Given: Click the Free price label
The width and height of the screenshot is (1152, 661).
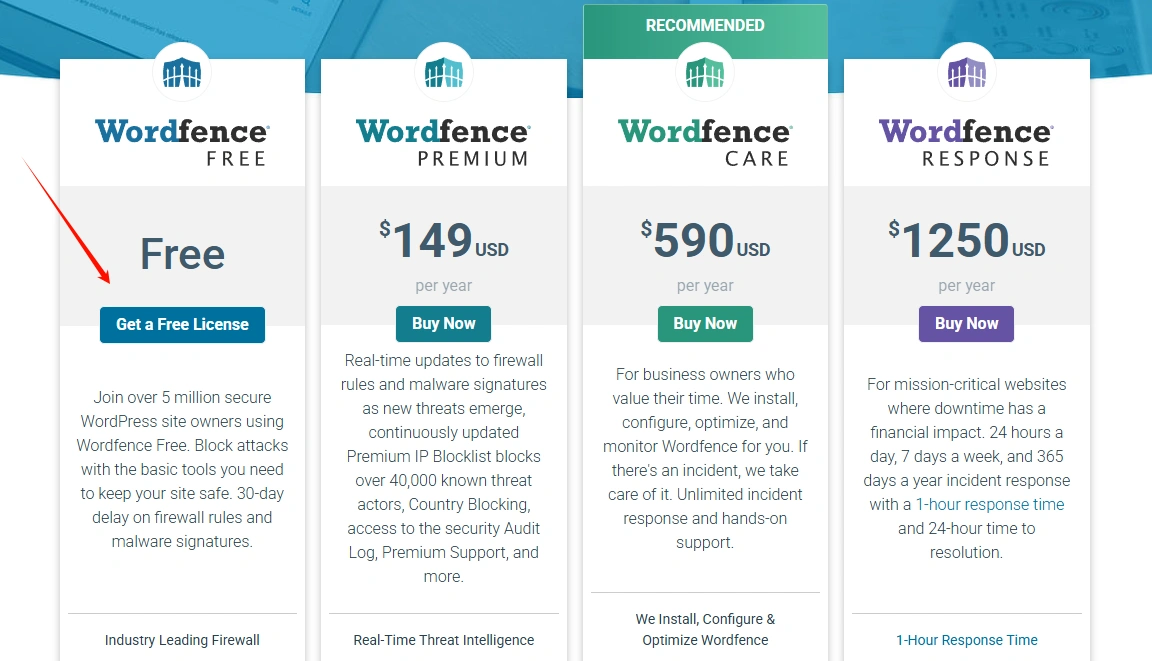Looking at the screenshot, I should (x=181, y=254).
